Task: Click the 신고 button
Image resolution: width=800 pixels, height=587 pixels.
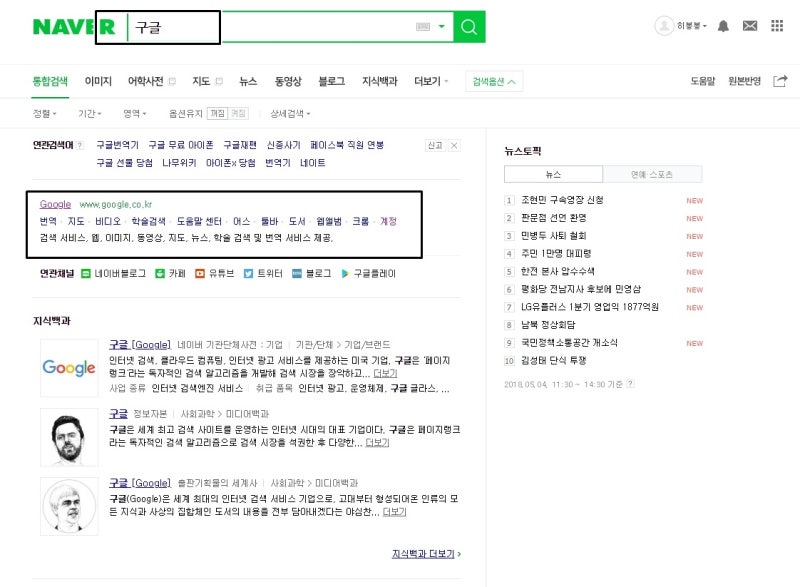Action: [435, 145]
